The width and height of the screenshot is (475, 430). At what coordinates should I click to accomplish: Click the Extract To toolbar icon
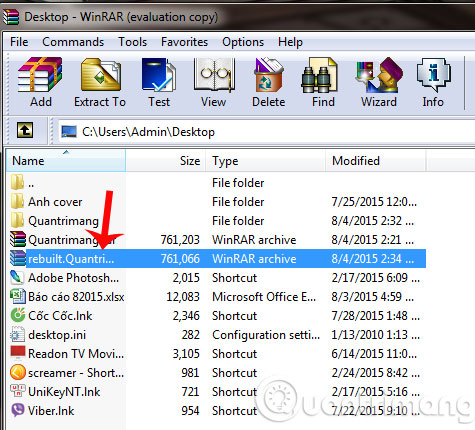pyautogui.click(x=101, y=75)
